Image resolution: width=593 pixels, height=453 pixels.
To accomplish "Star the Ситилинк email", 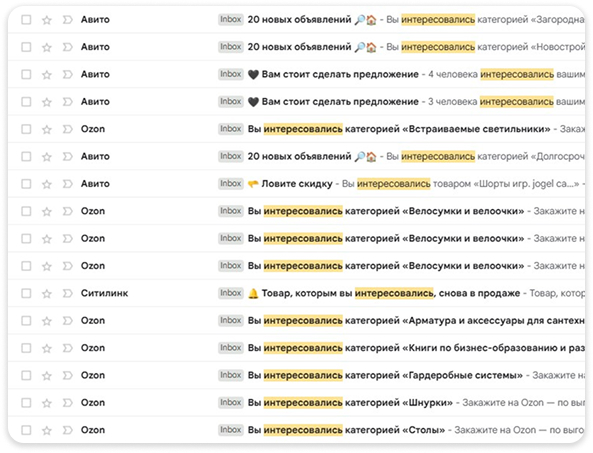I will click(47, 293).
